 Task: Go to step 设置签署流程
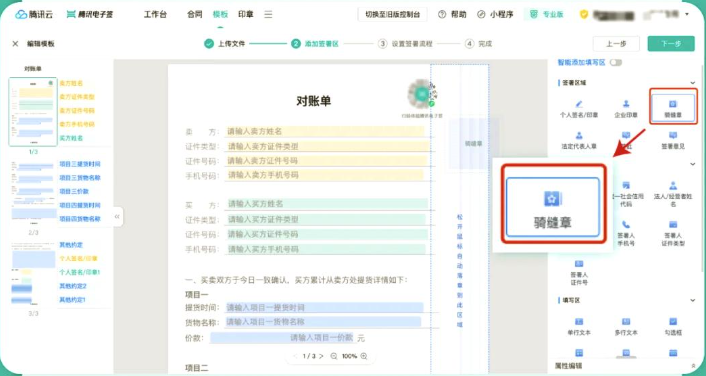(405, 44)
